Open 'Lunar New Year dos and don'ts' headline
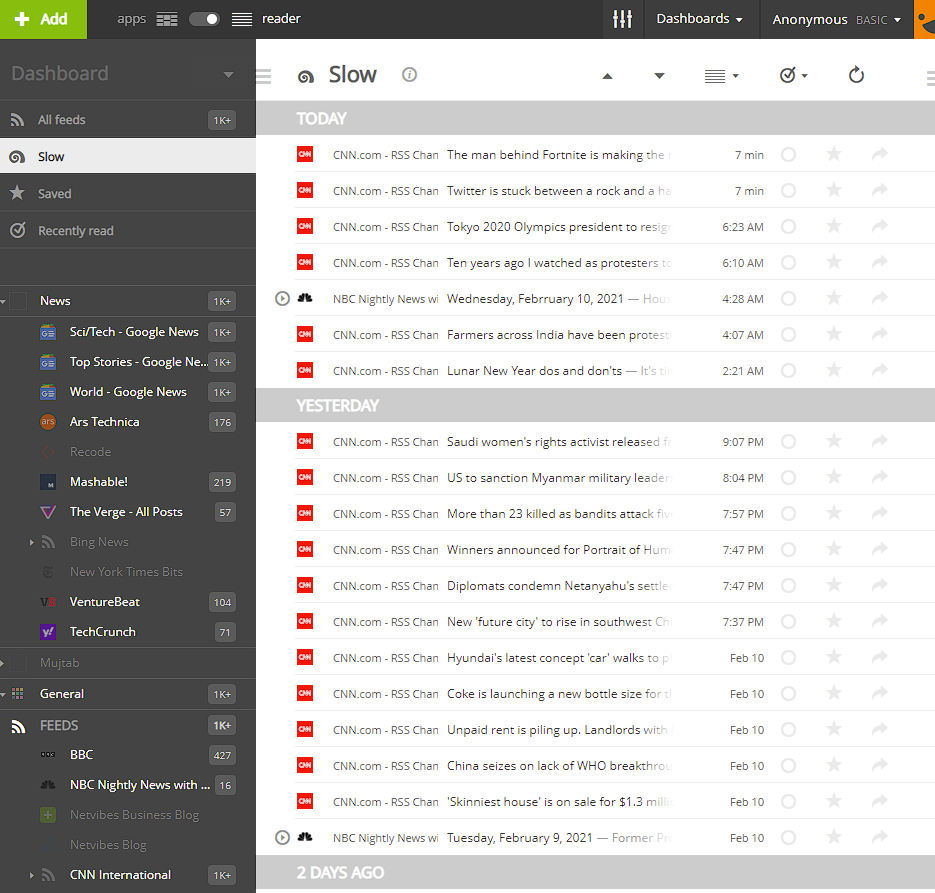The image size is (935, 893). pos(534,371)
